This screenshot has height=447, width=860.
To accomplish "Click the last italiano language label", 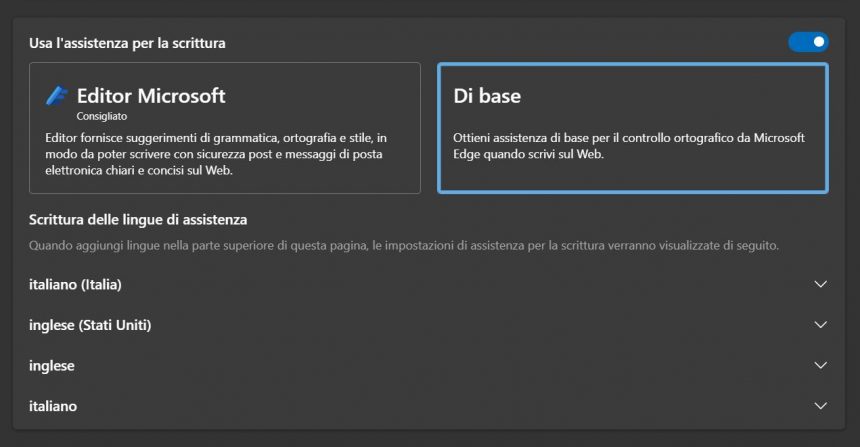I will point(53,406).
